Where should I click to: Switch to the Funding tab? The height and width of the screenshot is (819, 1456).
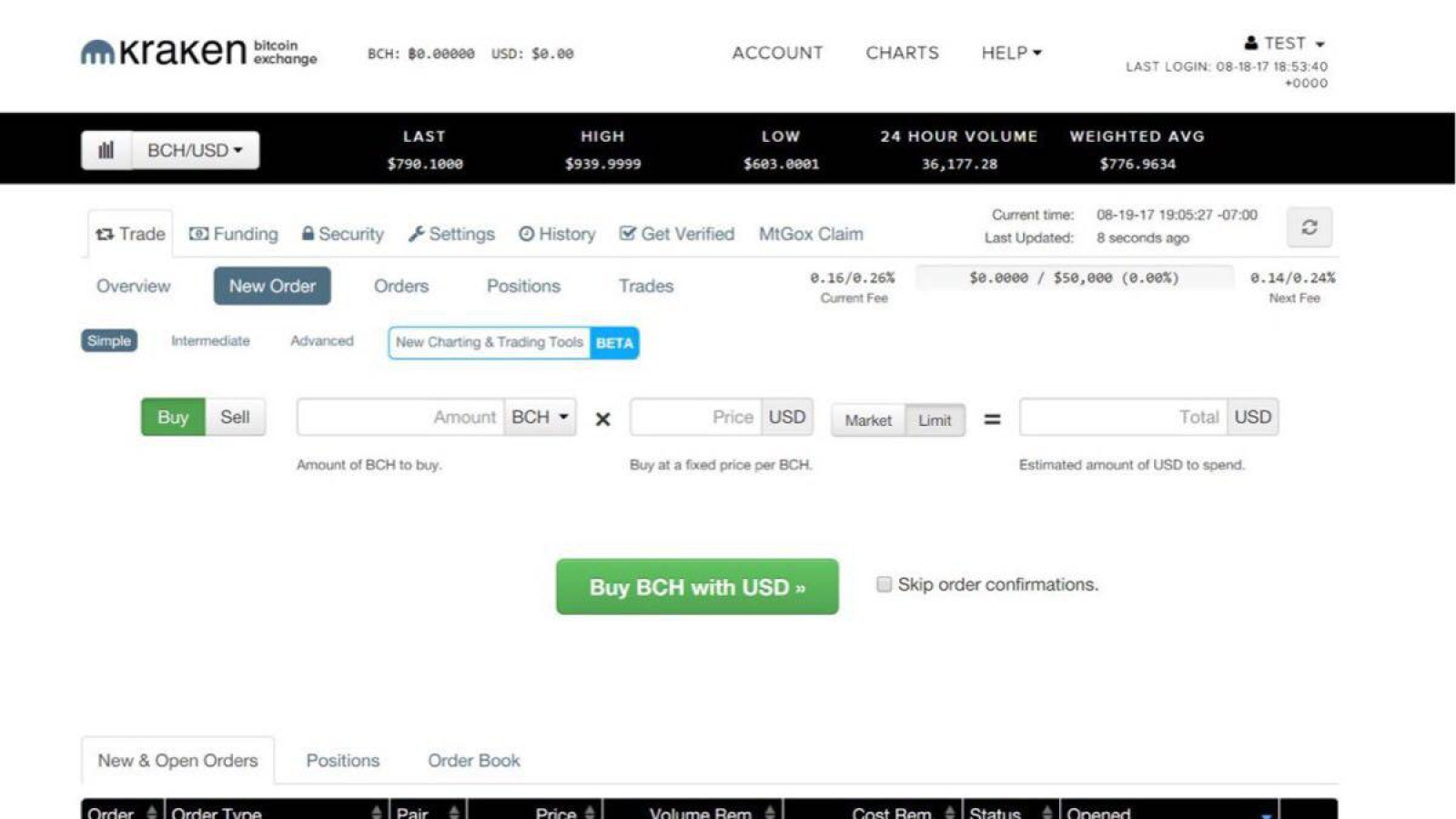pyautogui.click(x=234, y=234)
